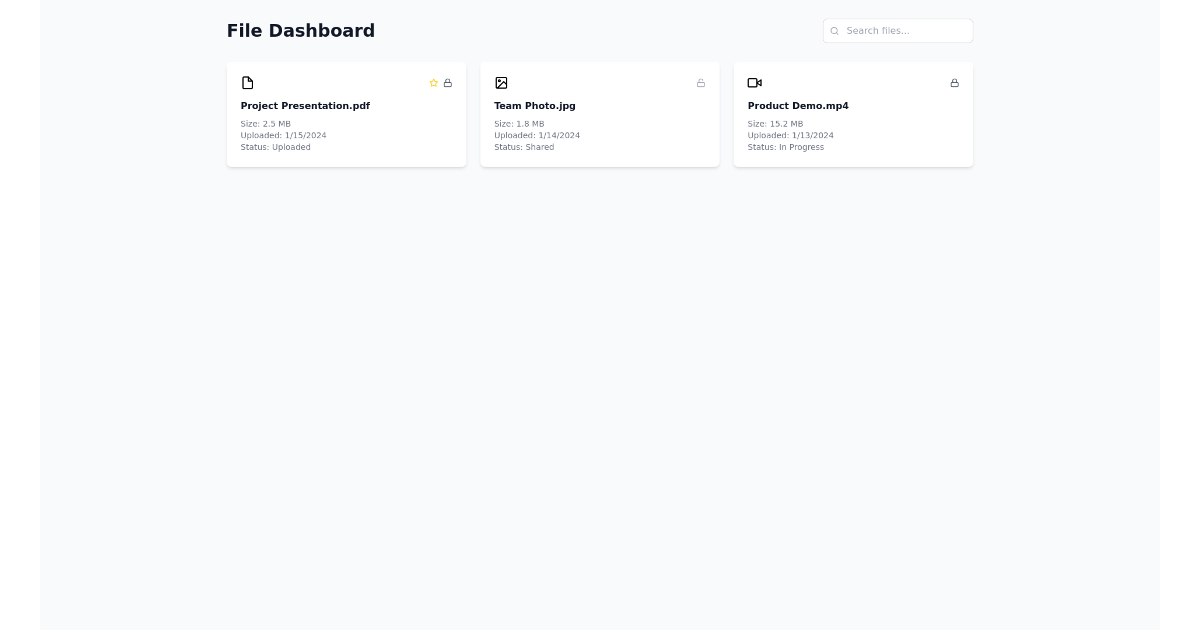This screenshot has width=1200, height=630.
Task: Click the video camera icon on Product Demo card
Action: click(x=755, y=83)
